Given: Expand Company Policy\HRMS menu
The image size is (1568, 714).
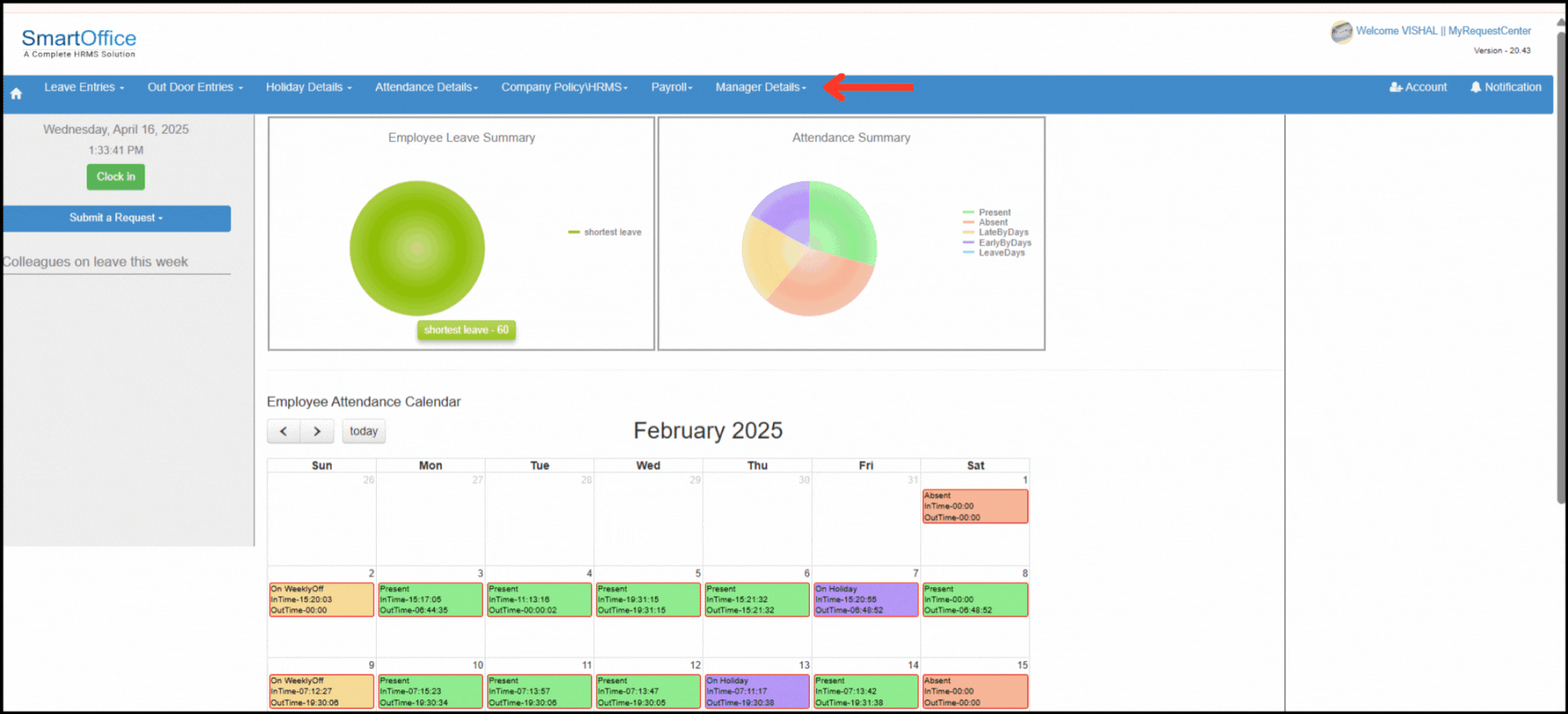Looking at the screenshot, I should coord(565,87).
